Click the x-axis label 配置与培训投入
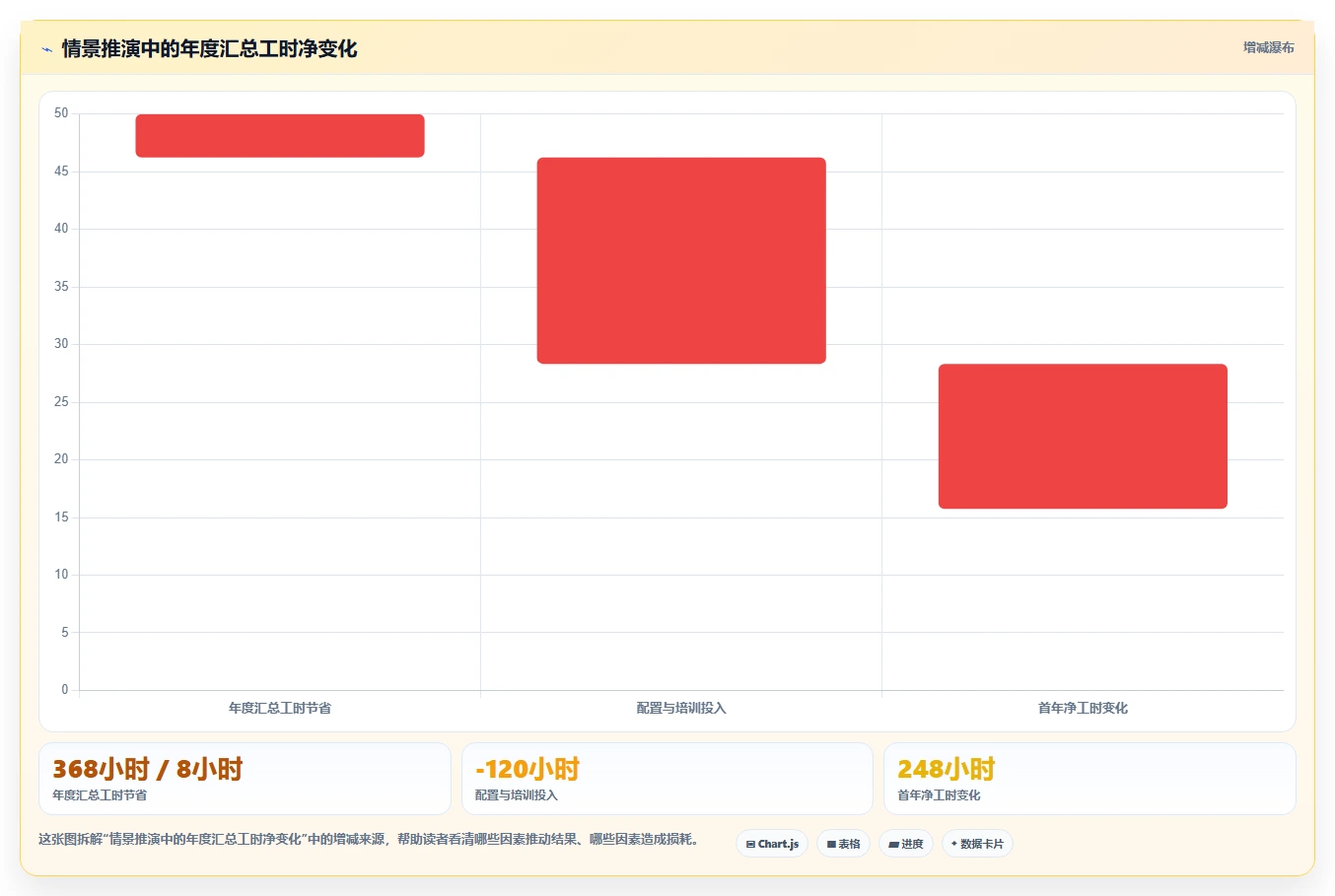The height and width of the screenshot is (896, 1335). click(681, 708)
